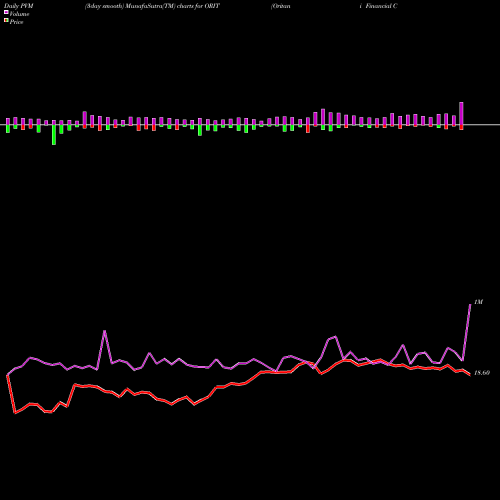This screenshot has width=500, height=500.
Task: Click the 'Daily PVM' title text
Action: click(x=19, y=6)
